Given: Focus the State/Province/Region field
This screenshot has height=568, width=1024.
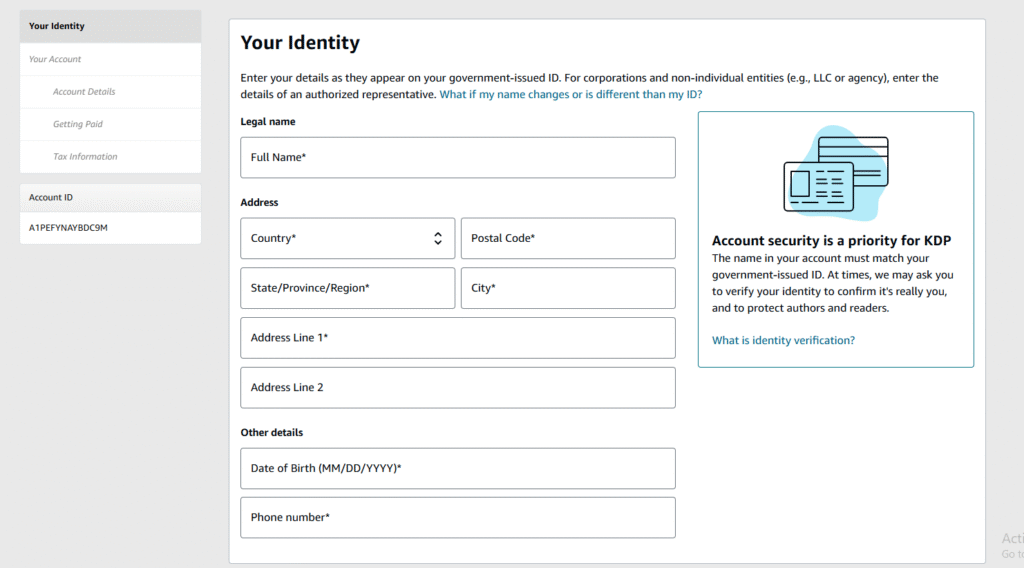Looking at the screenshot, I should point(347,288).
